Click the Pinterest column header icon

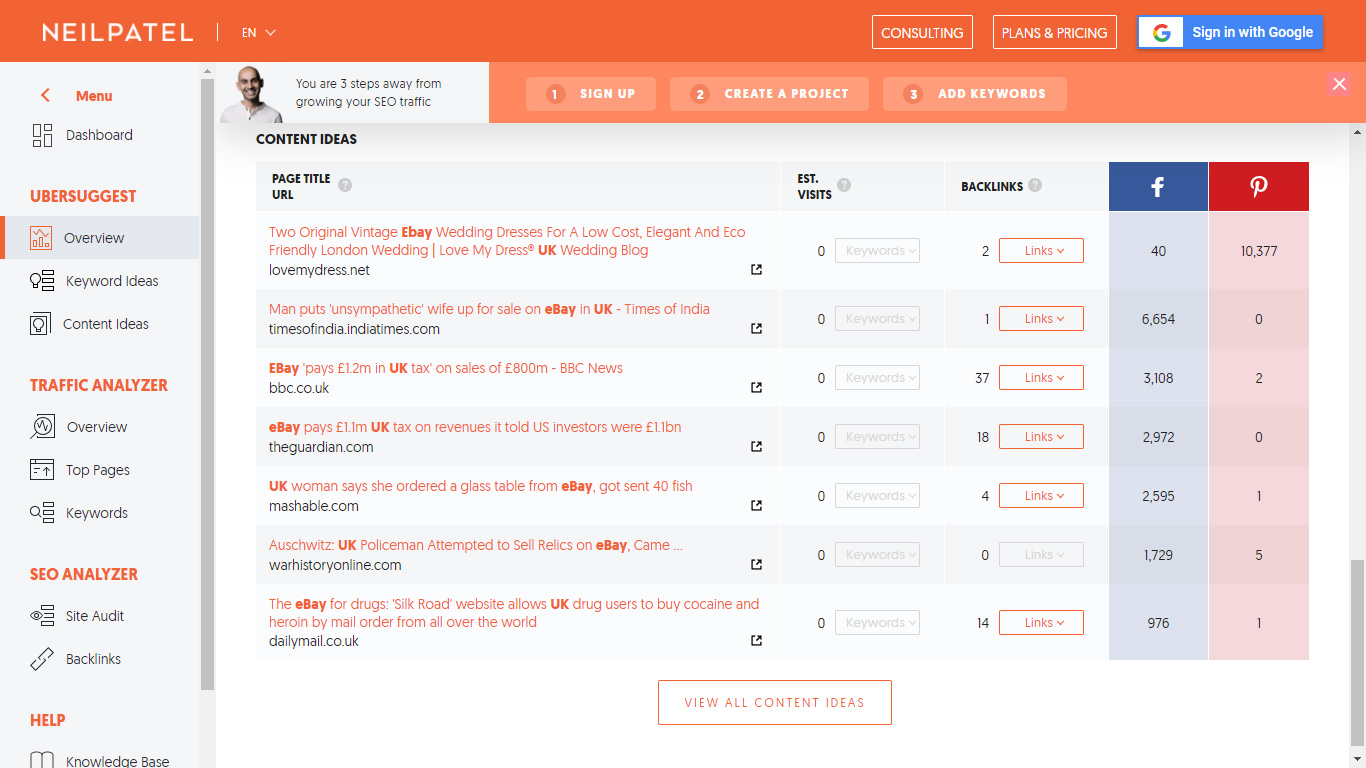point(1258,187)
